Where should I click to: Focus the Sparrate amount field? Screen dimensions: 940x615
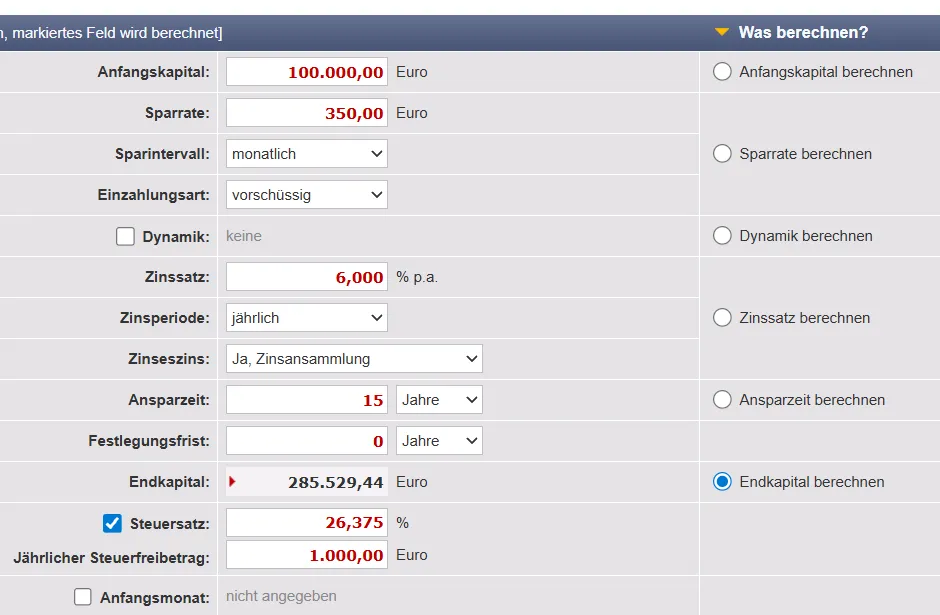point(306,113)
